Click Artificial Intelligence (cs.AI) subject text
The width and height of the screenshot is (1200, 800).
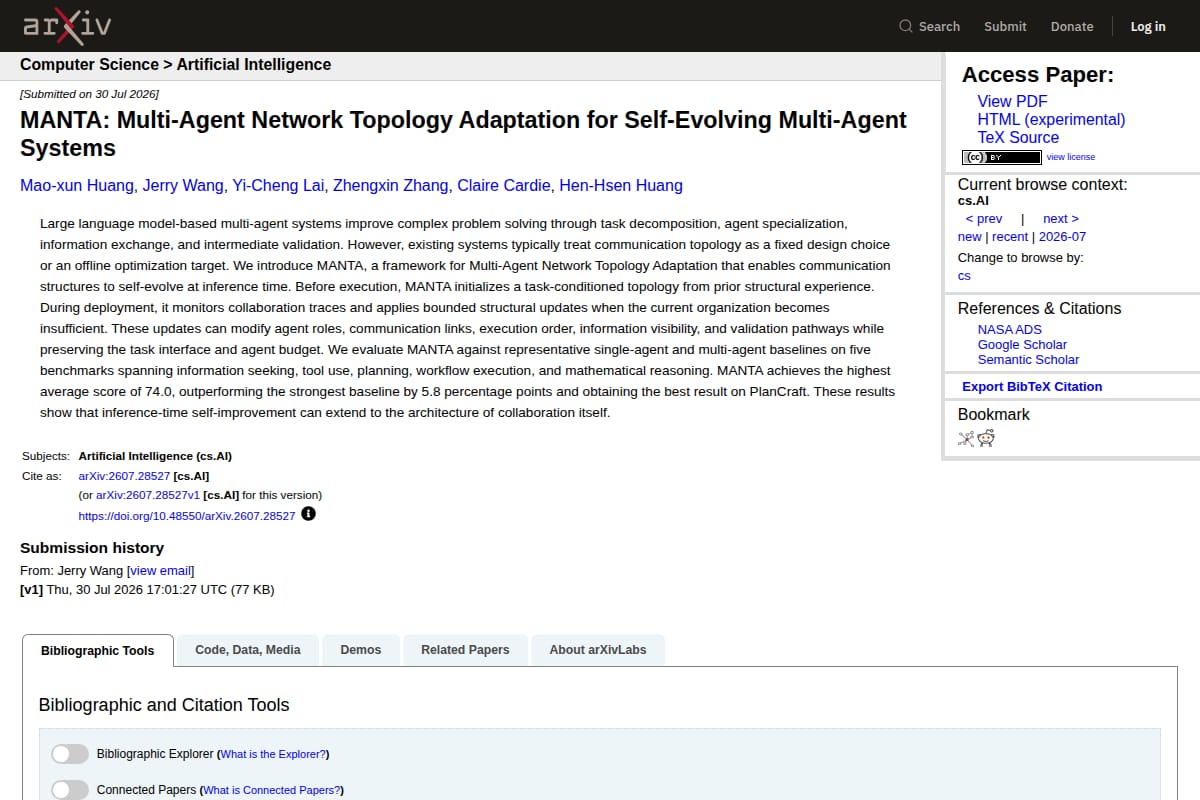coord(155,456)
